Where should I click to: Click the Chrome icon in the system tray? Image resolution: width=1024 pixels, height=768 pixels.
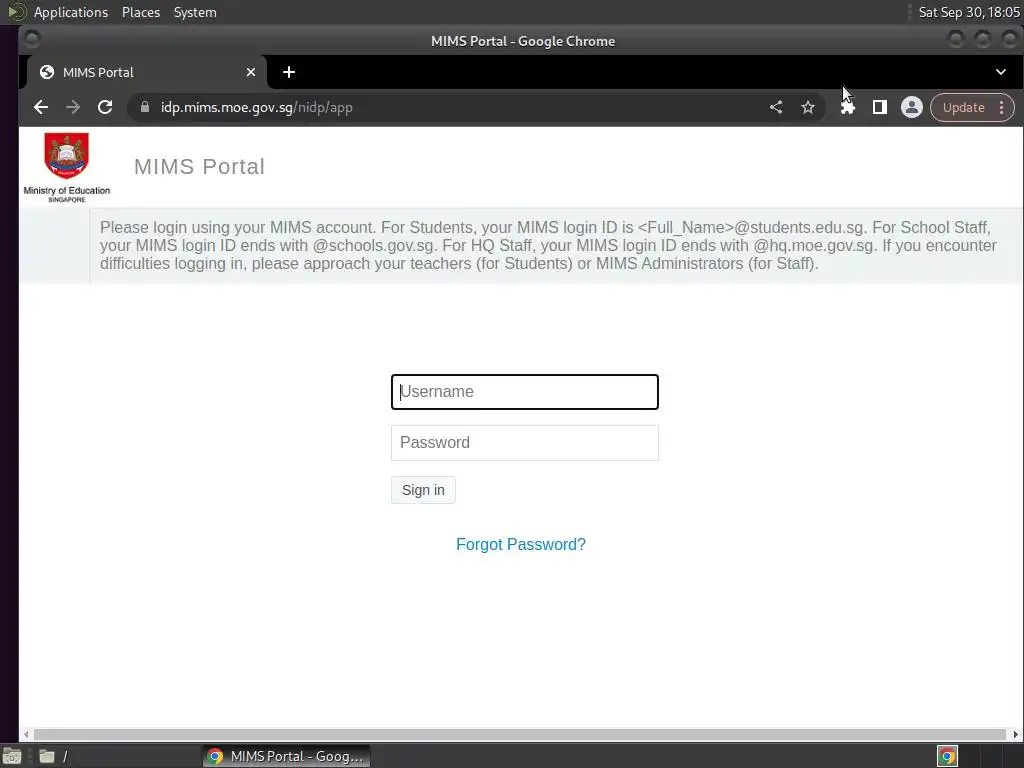tap(947, 756)
